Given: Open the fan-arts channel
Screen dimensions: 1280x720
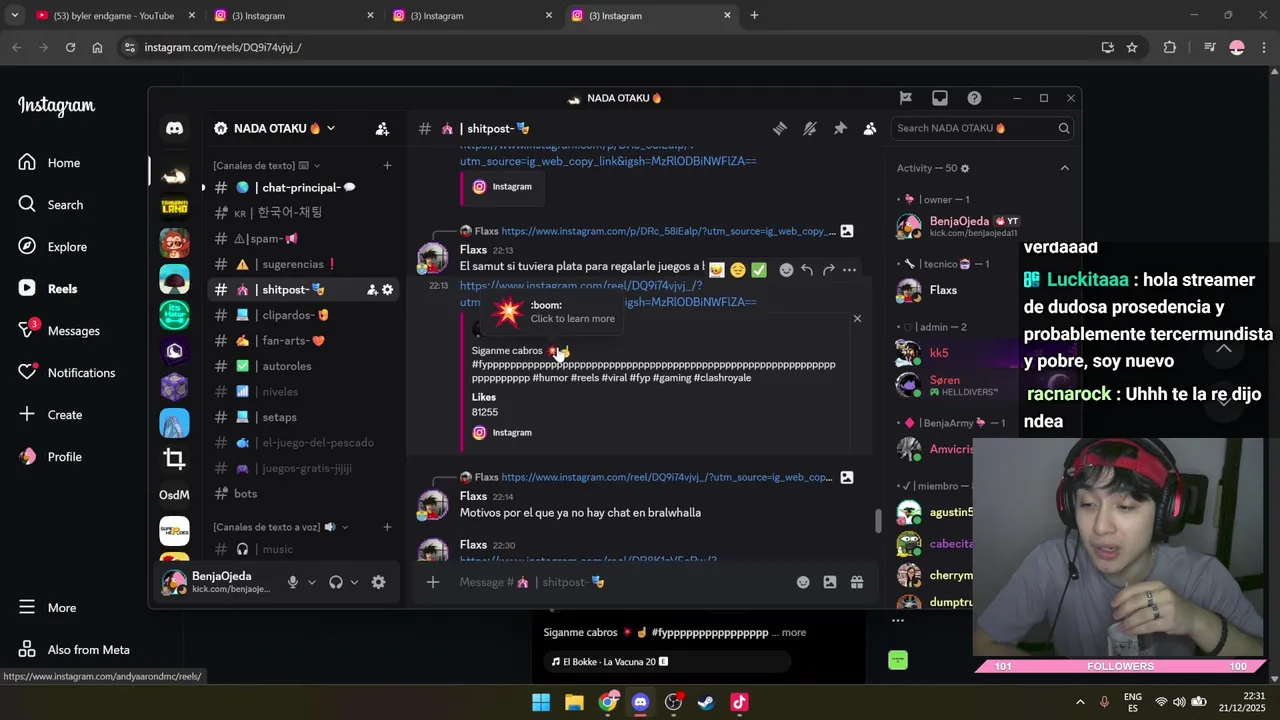Looking at the screenshot, I should tap(304, 341).
